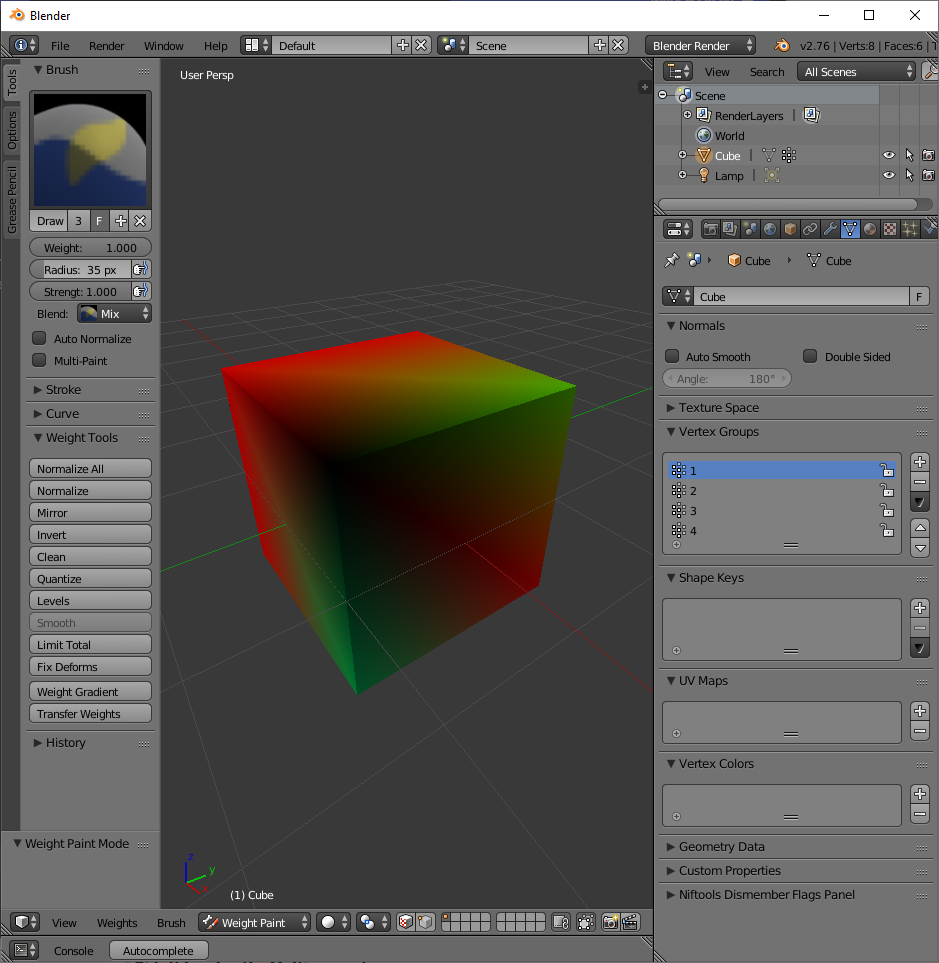Enable the Double Sided checkbox
This screenshot has width=939, height=963.
click(811, 356)
